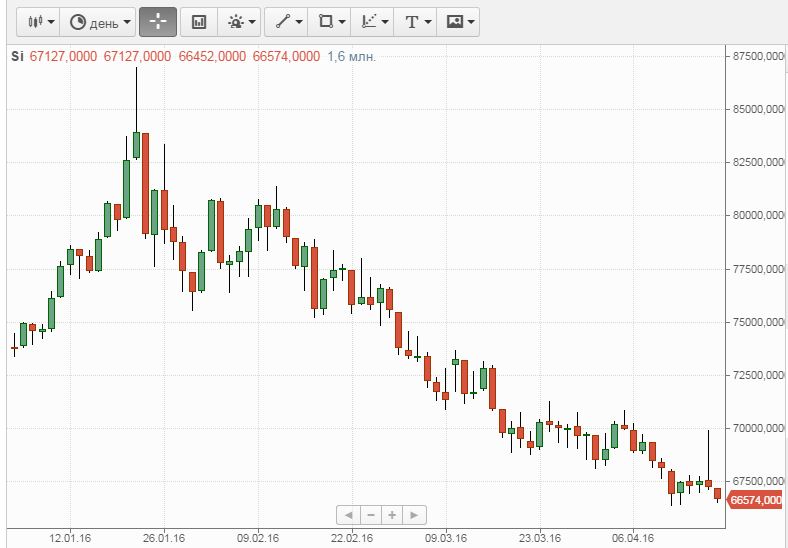Zoom out chart with minus button
Screen dimensions: 788x548
pyautogui.click(x=370, y=515)
